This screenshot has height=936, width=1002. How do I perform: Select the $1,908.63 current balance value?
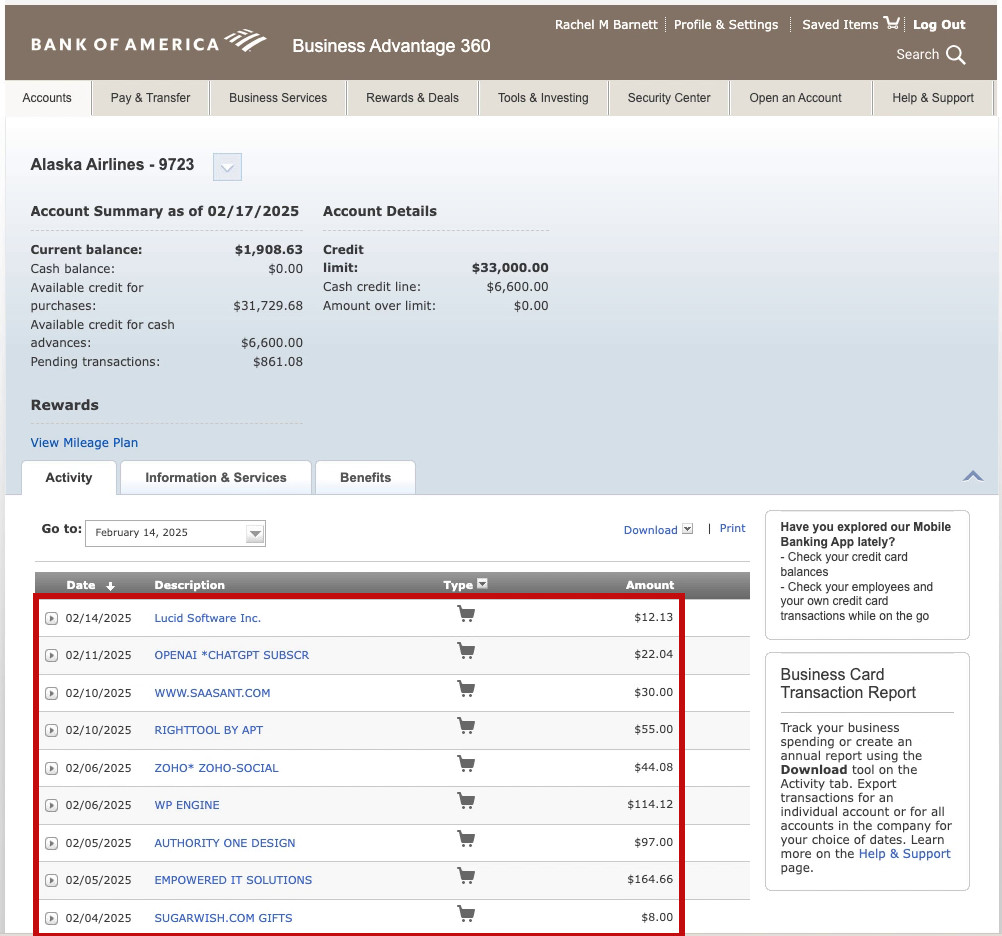(268, 250)
